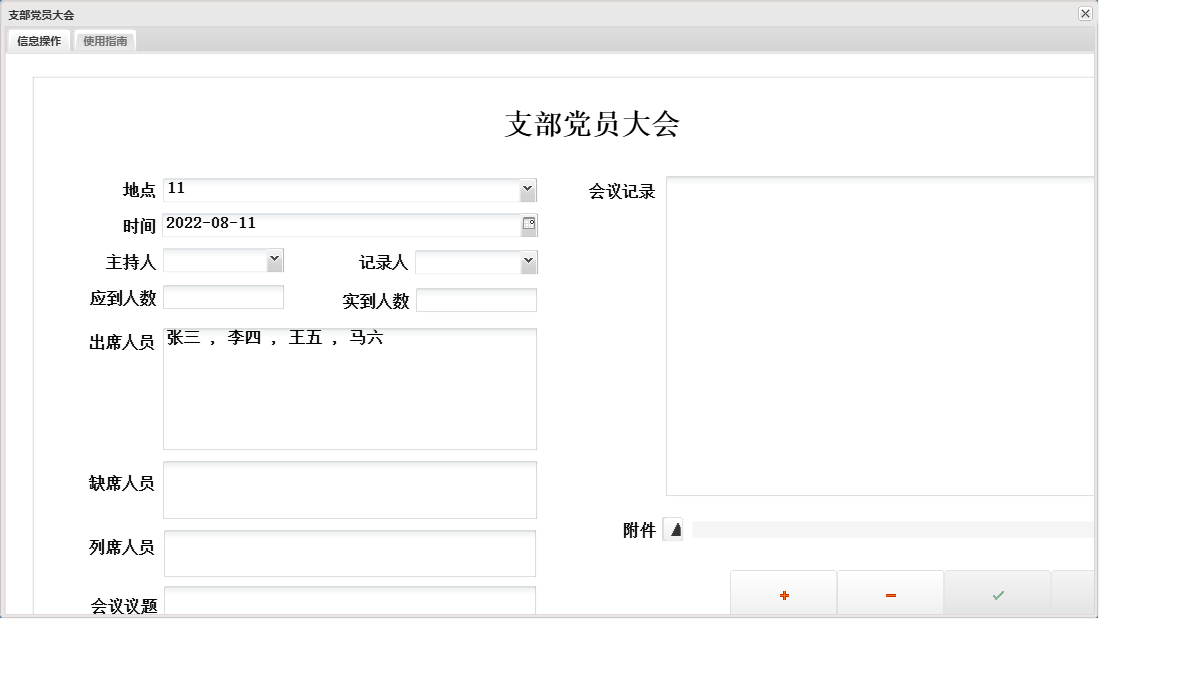Close the 支部党员大会 dialog
1185x687 pixels.
pyautogui.click(x=1083, y=14)
